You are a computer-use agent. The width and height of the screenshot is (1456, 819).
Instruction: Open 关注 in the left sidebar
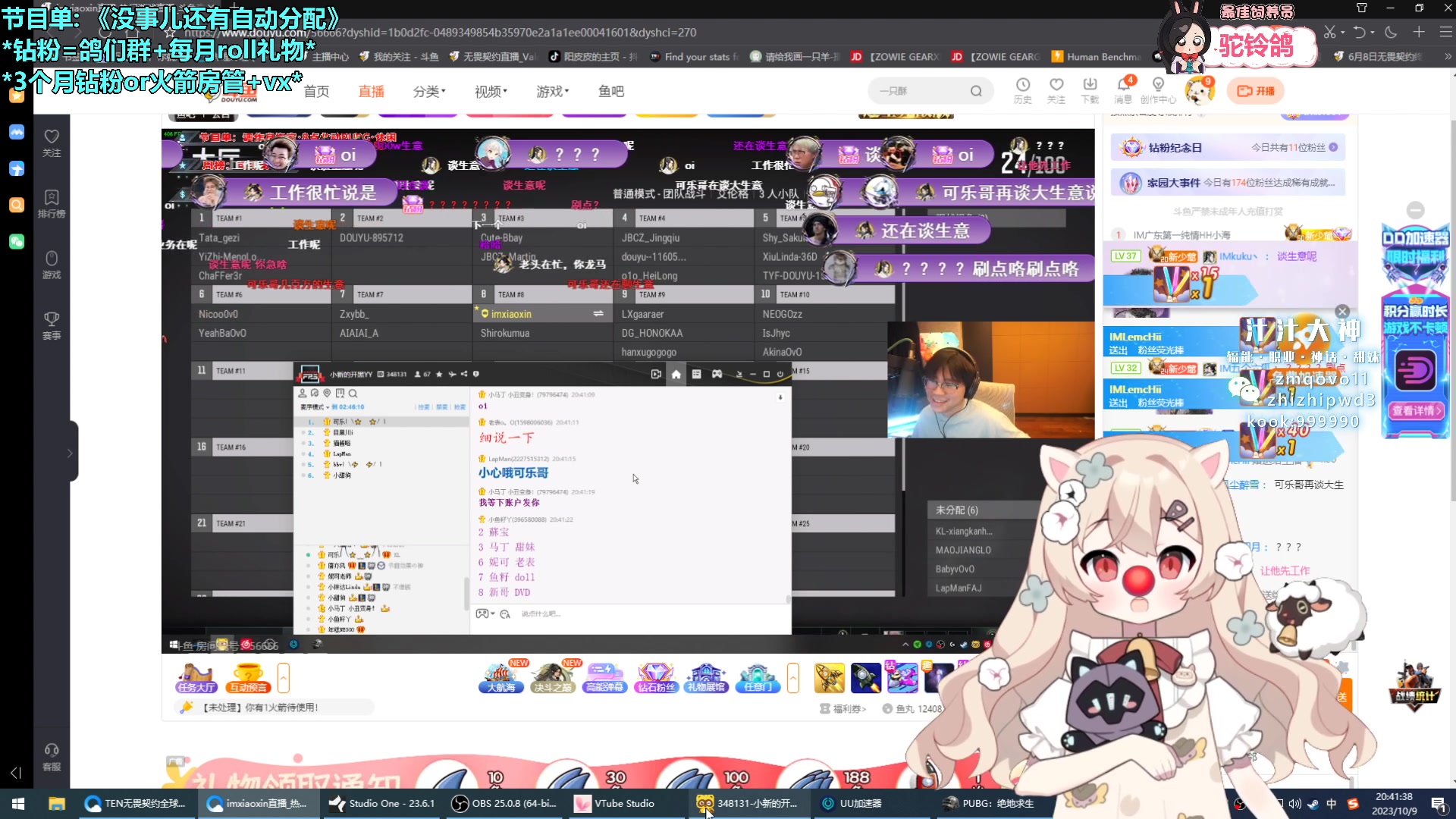tap(52, 143)
